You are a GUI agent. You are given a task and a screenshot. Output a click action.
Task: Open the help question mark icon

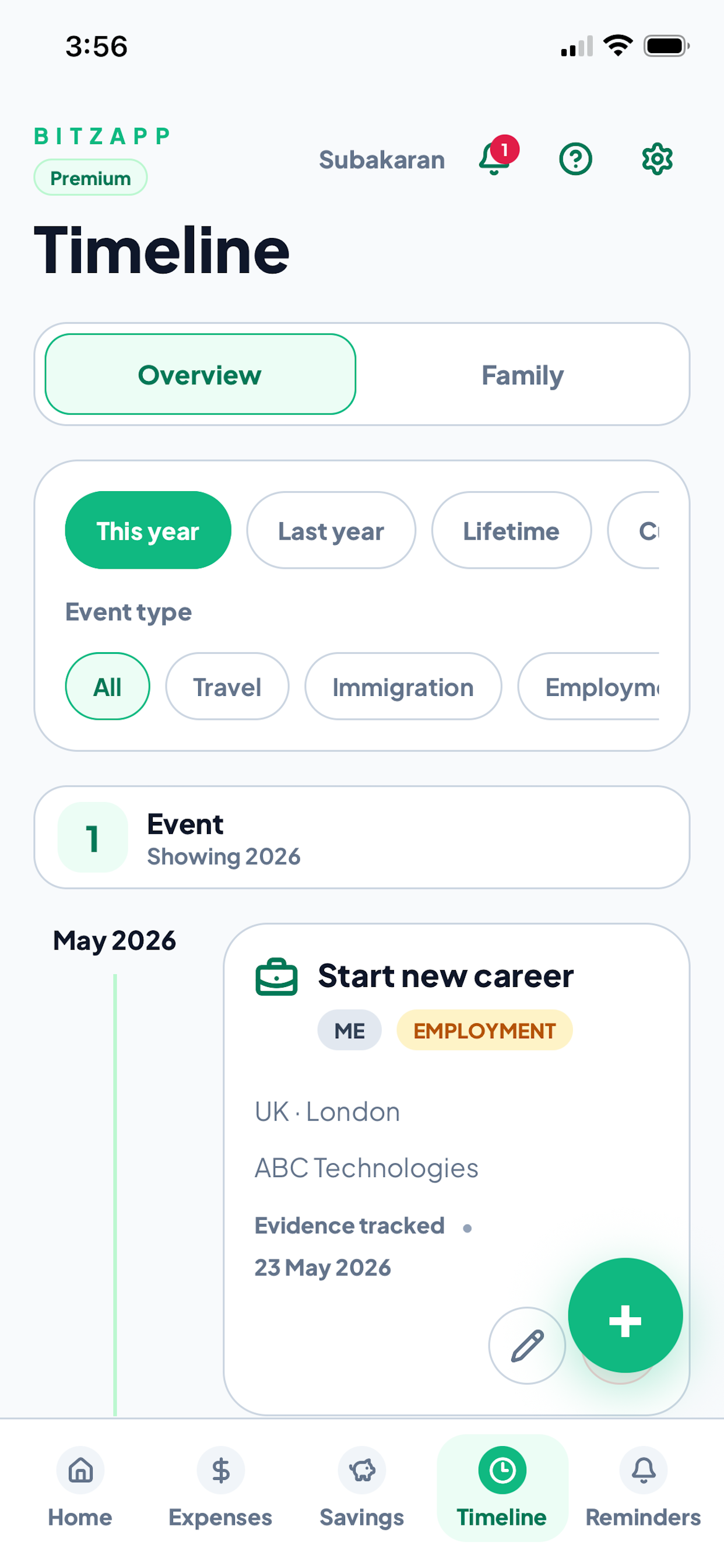pos(575,159)
